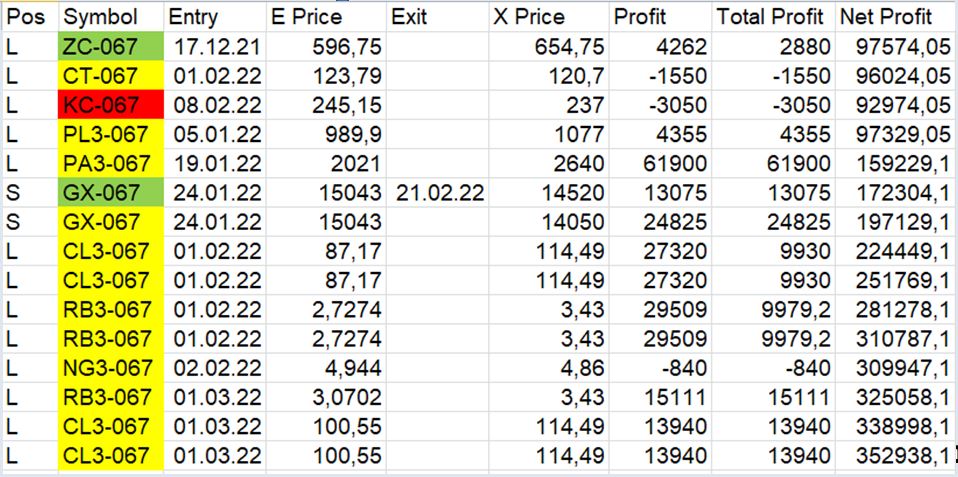Click the PA3-067 symbol cell
958x477 pixels.
108,163
